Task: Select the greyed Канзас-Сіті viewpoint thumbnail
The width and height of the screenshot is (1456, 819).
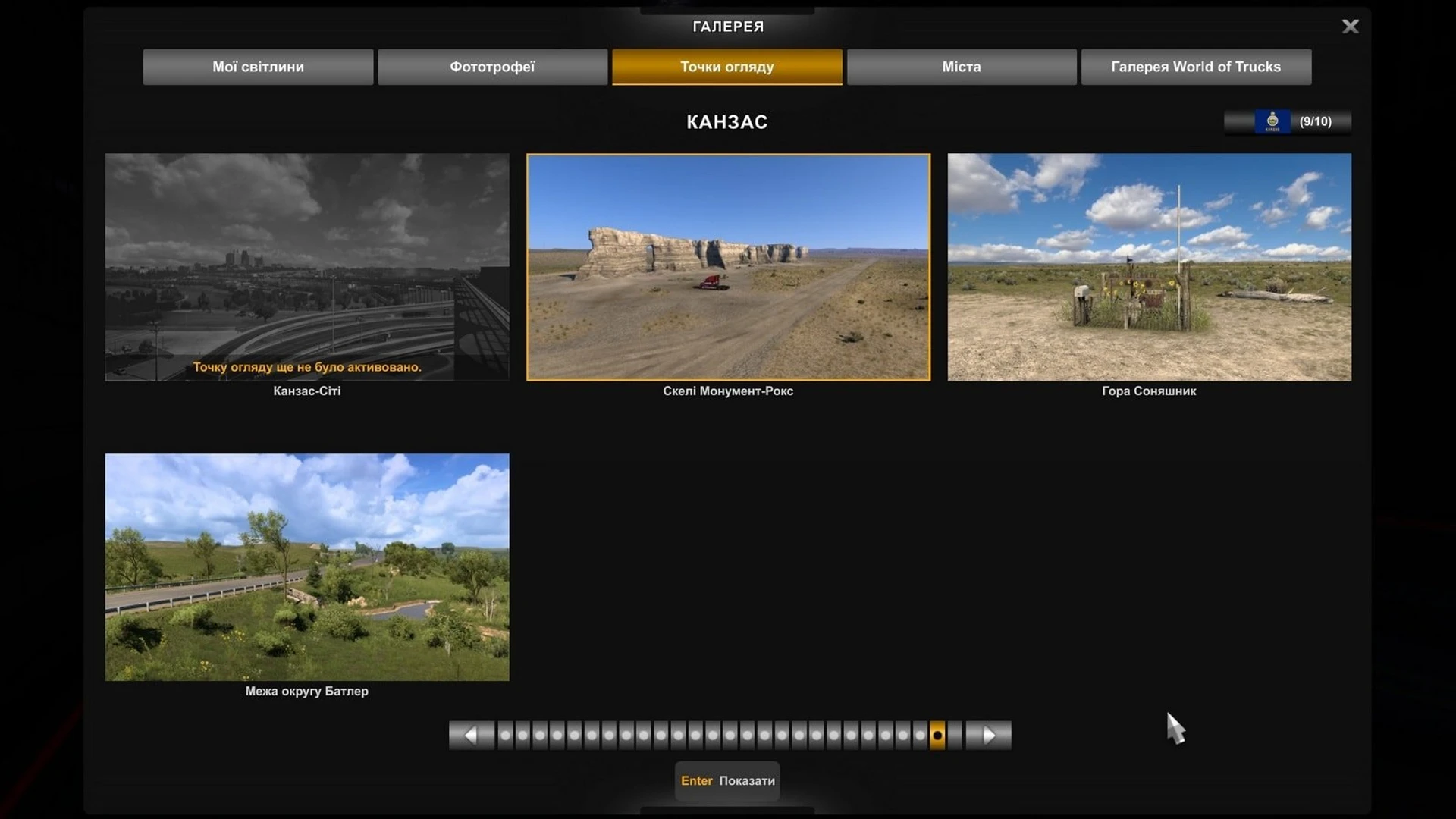Action: coord(307,267)
